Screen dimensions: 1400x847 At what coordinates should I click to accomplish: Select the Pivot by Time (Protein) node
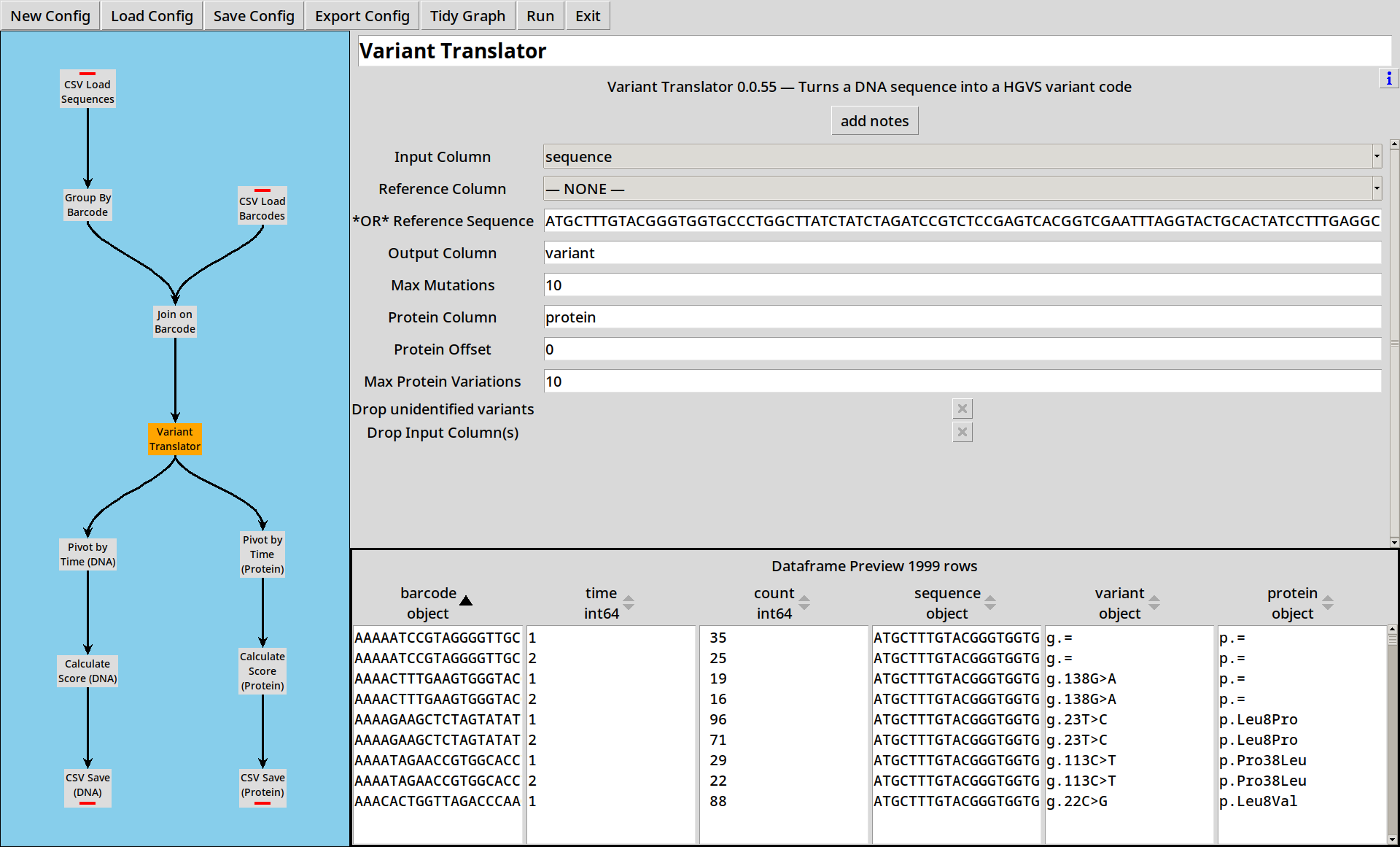pos(262,554)
